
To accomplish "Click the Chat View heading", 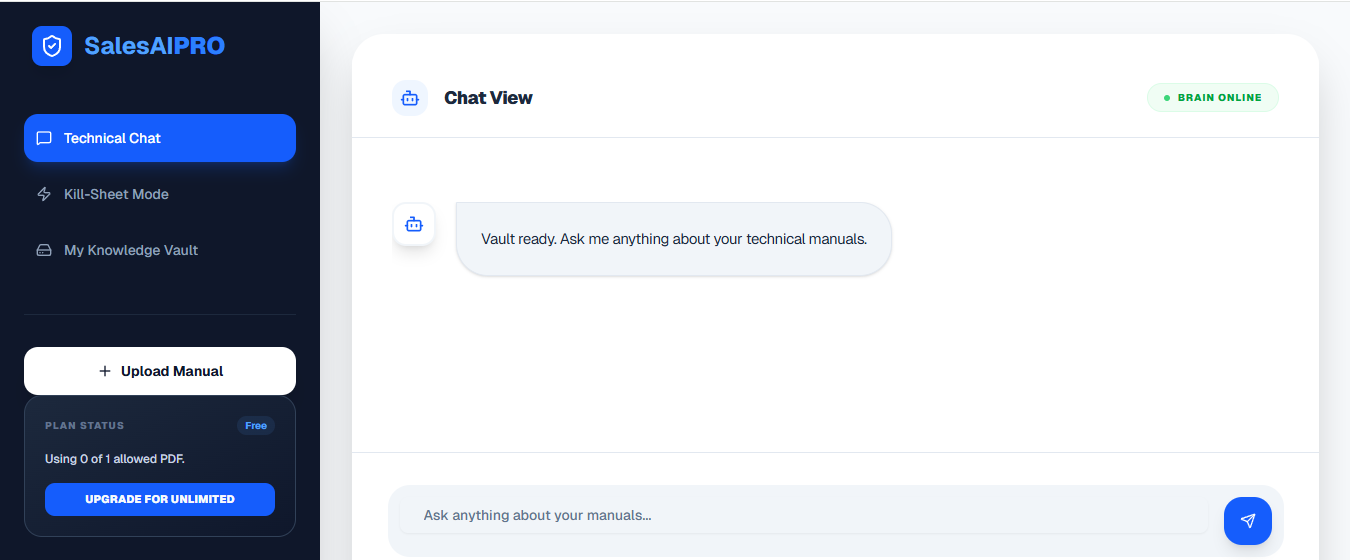I will (488, 98).
